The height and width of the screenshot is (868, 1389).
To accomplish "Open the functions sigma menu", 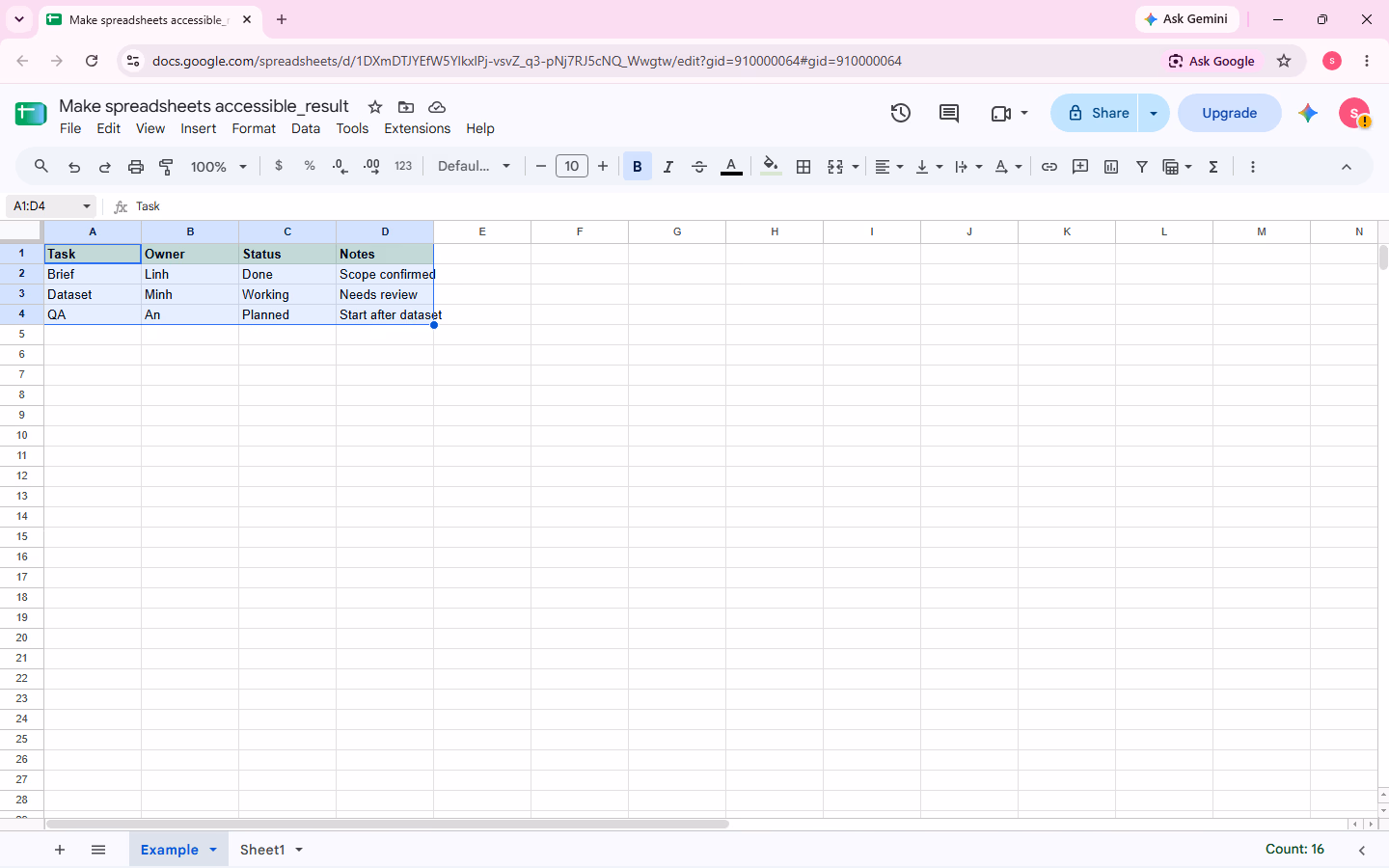I will [x=1213, y=167].
